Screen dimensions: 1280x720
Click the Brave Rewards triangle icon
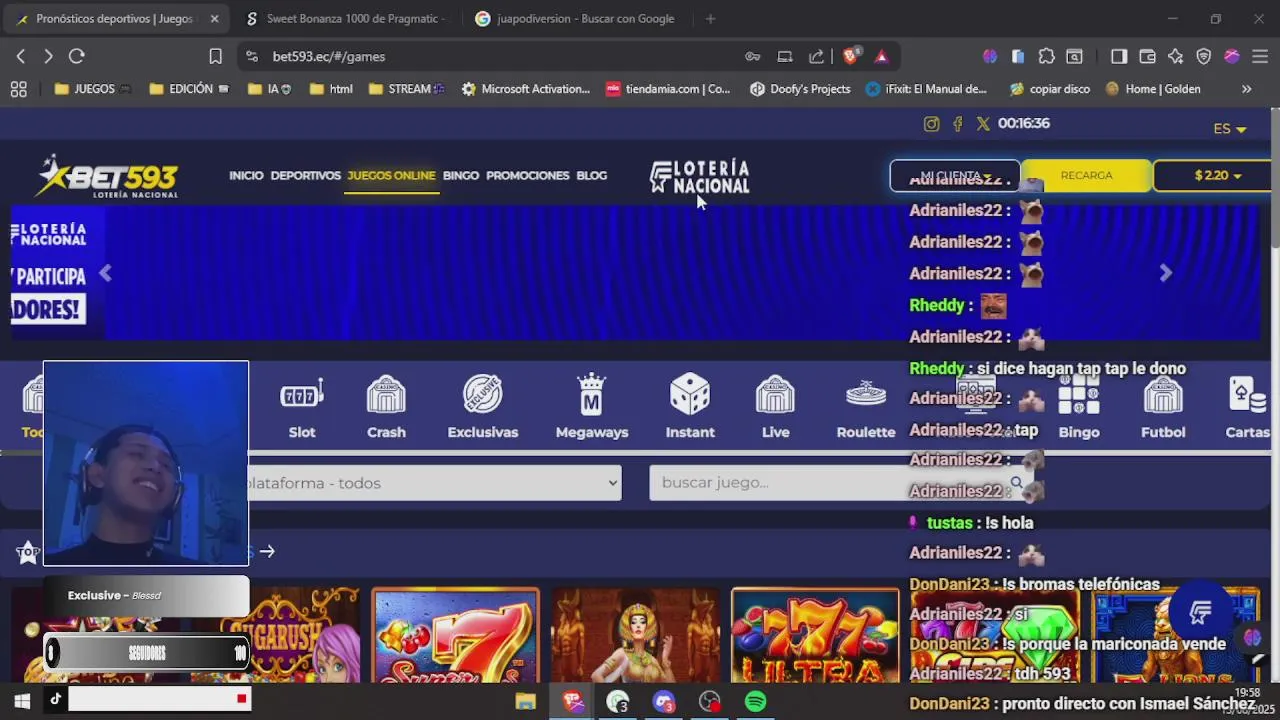pyautogui.click(x=881, y=56)
